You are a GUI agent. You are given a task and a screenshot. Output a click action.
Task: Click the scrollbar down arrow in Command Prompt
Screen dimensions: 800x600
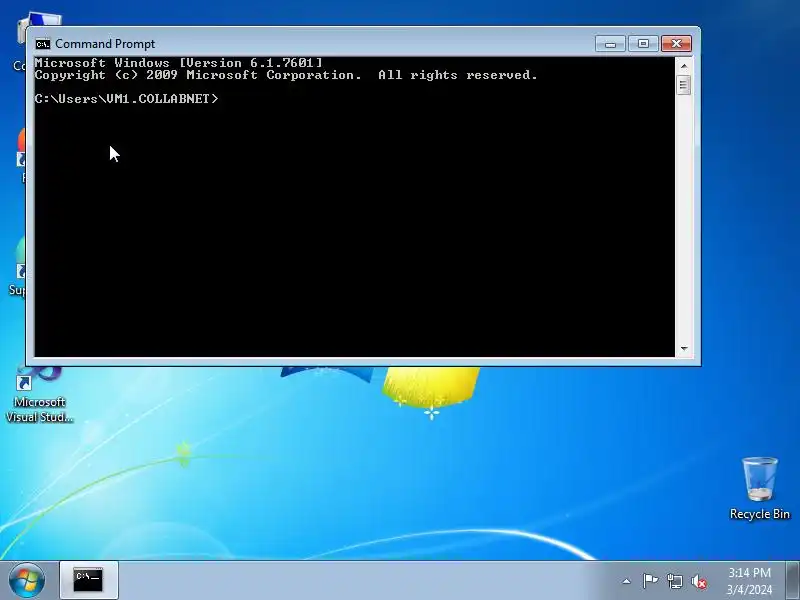[684, 349]
